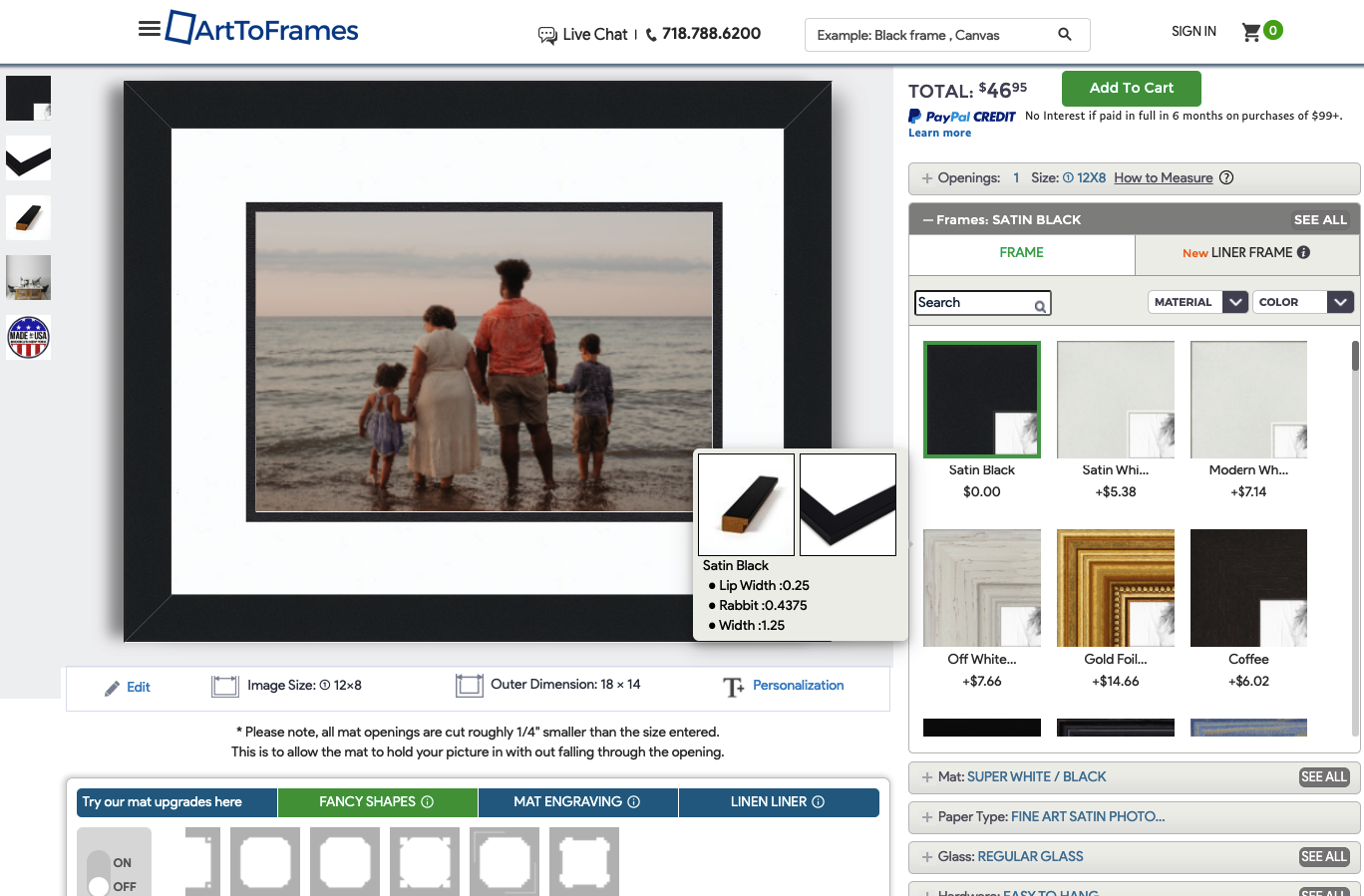Screen dimensions: 1364x896
Task: Select the Gold Foil frame swatch
Action: tap(1115, 588)
